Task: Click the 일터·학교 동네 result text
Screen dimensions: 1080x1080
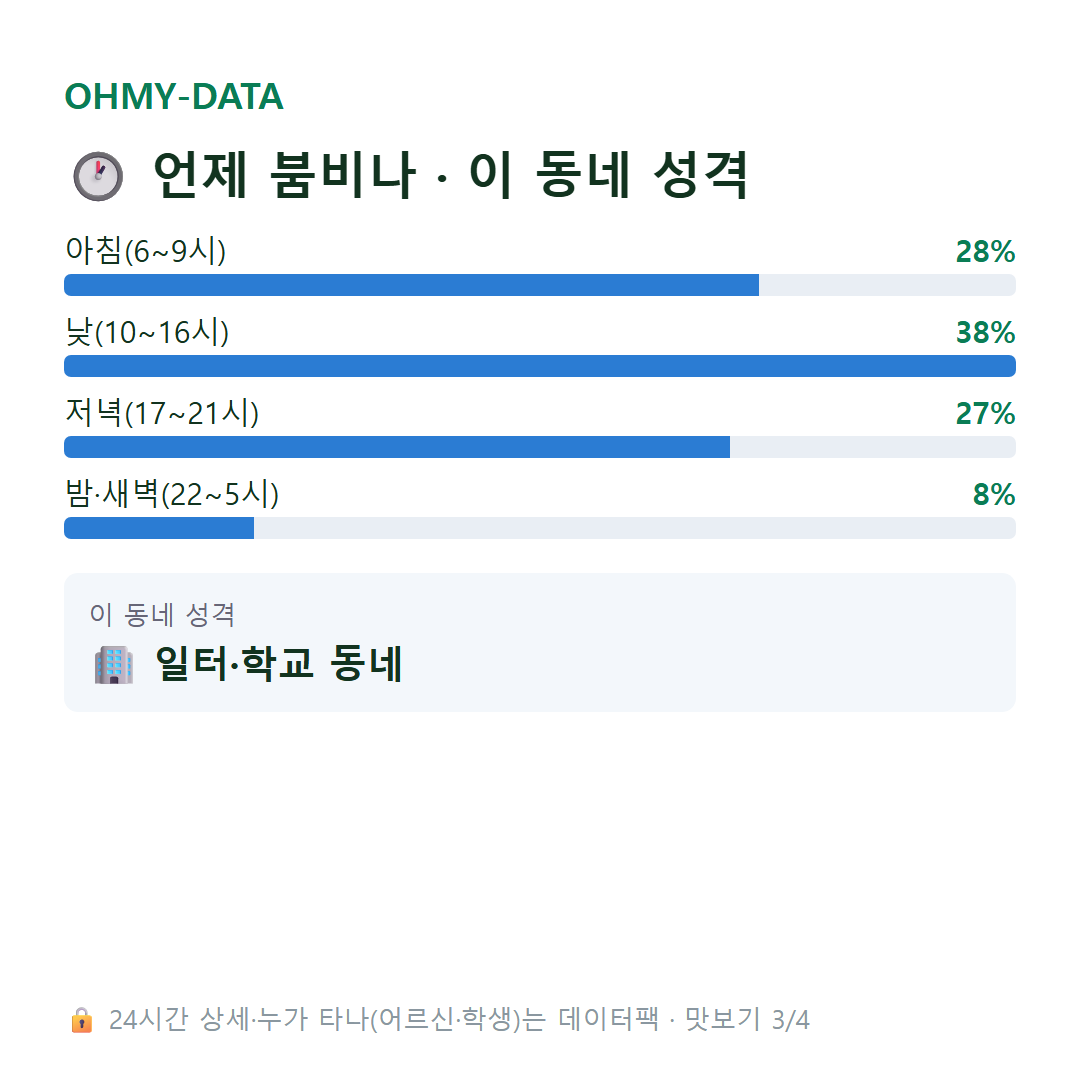Action: [x=279, y=664]
